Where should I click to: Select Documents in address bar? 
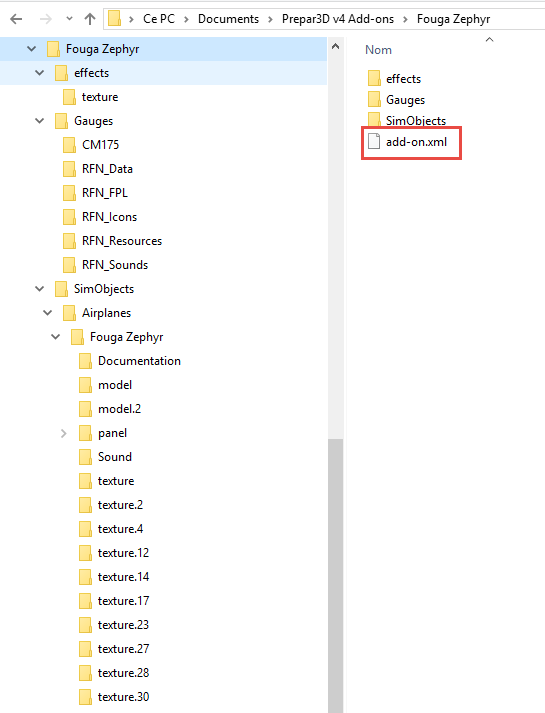click(228, 19)
